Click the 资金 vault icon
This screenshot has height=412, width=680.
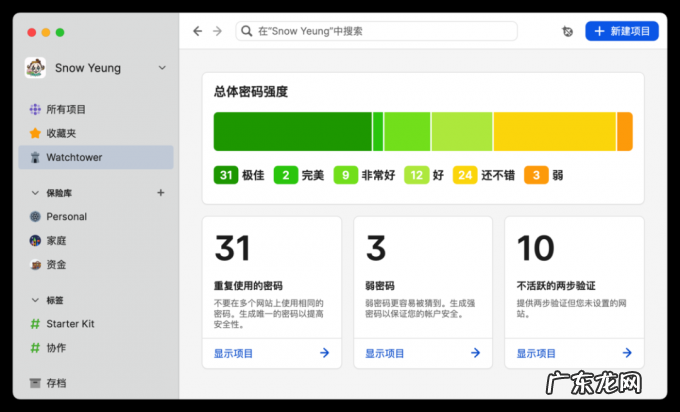35,264
